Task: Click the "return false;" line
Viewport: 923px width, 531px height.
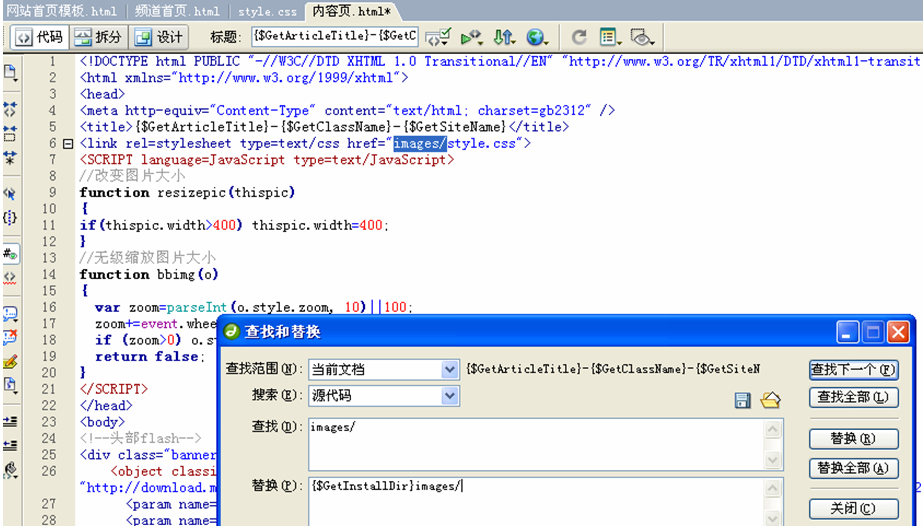Action: 150,357
